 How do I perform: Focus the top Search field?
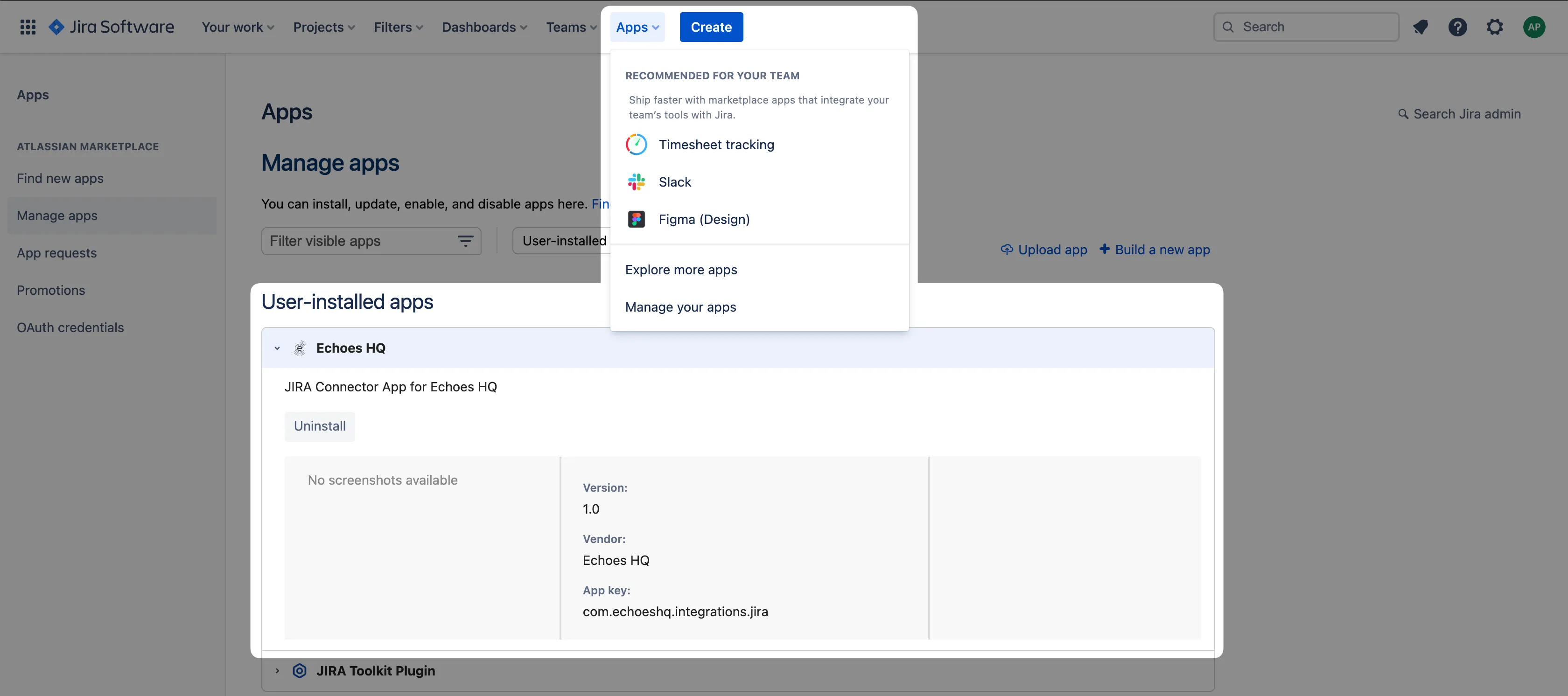[x=1306, y=27]
